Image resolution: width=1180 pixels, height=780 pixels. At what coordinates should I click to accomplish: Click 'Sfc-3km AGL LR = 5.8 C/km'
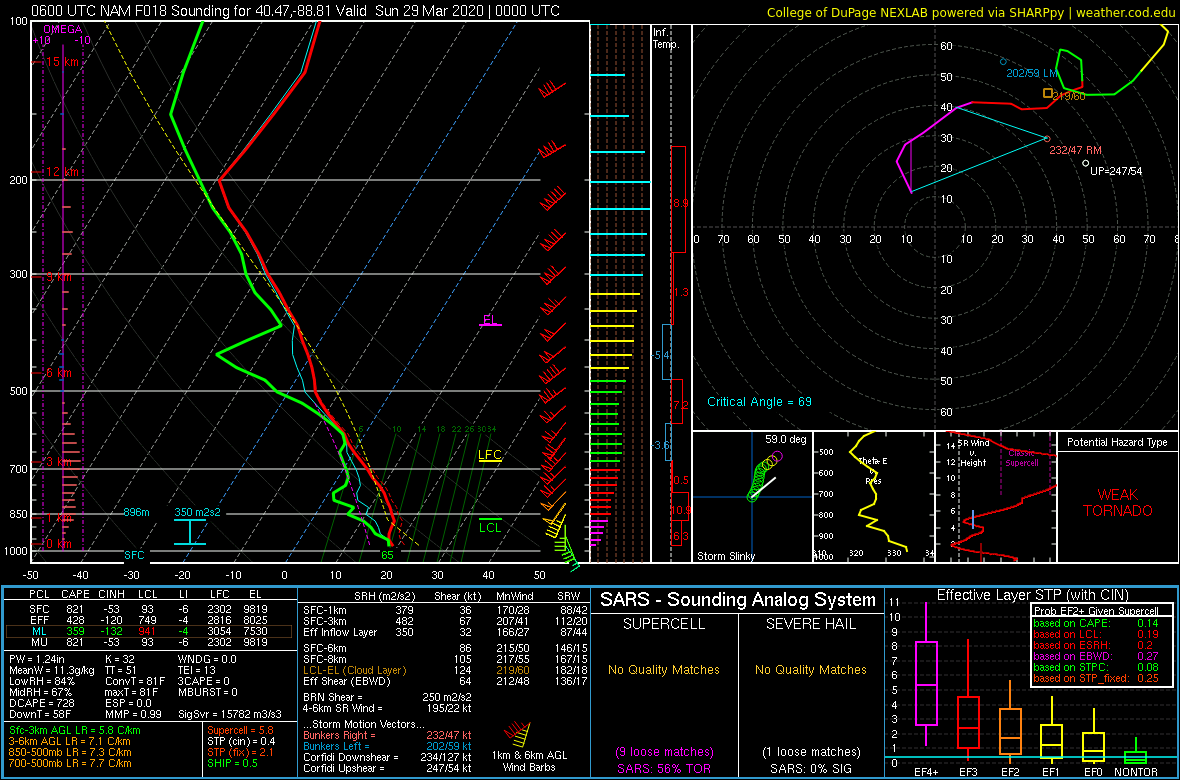[x=74, y=730]
